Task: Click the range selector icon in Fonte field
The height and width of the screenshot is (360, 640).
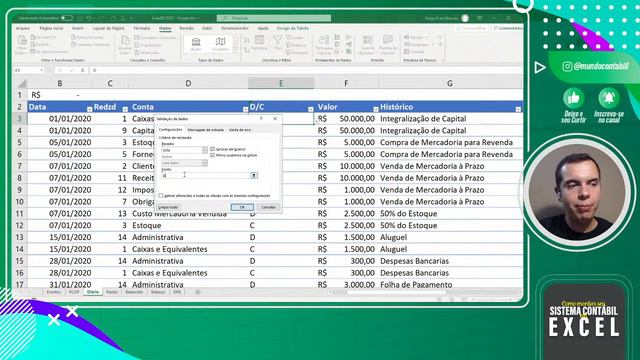Action: [253, 175]
